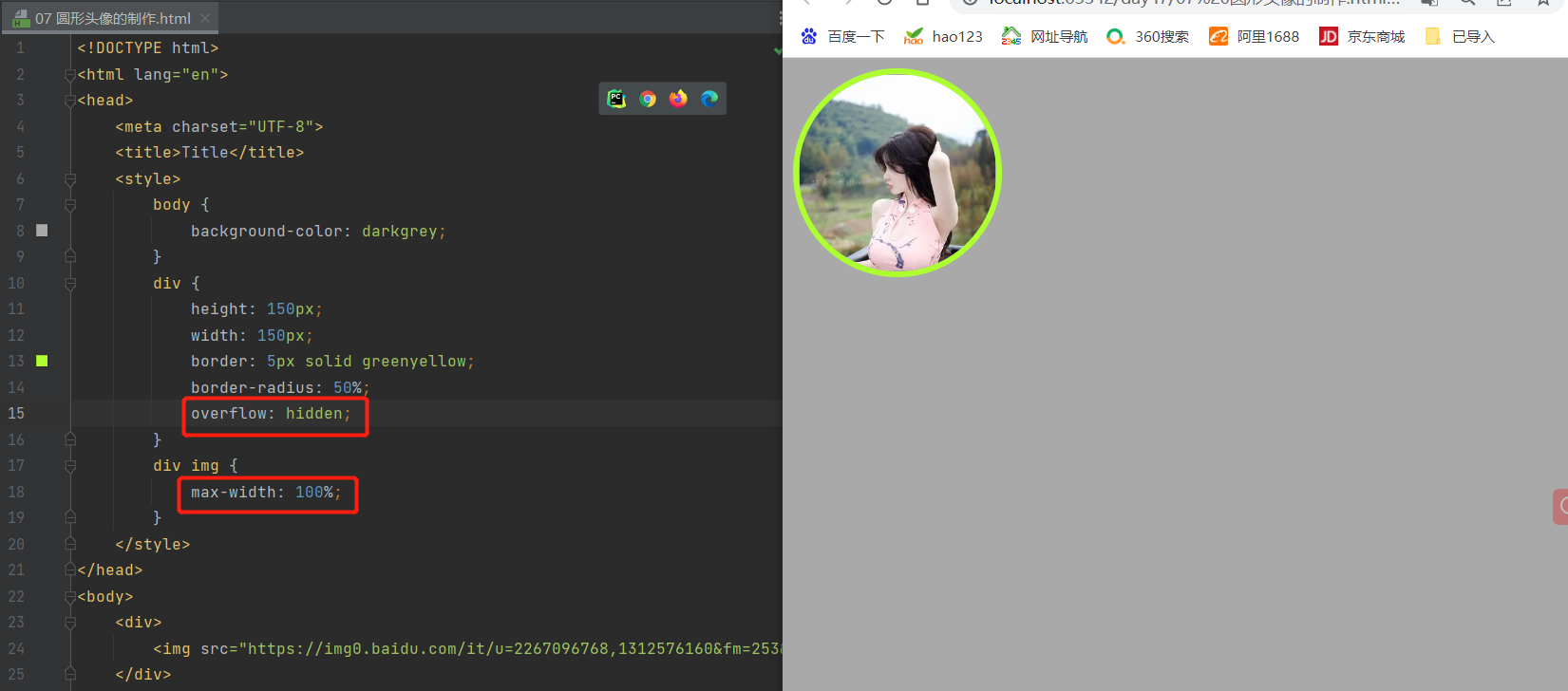Screen dimensions: 1568x691
Task: Close the 07 圆形头像的制作.html editor tab
Action: [205, 18]
